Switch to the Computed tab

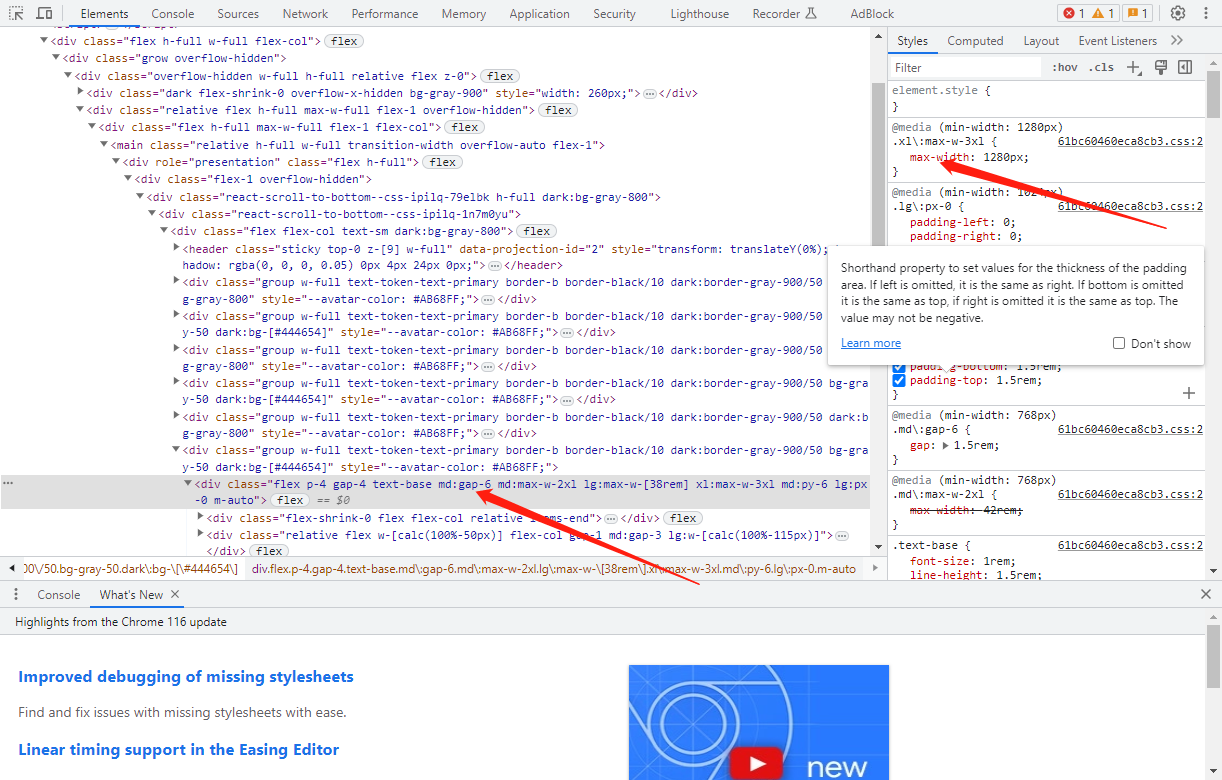975,40
